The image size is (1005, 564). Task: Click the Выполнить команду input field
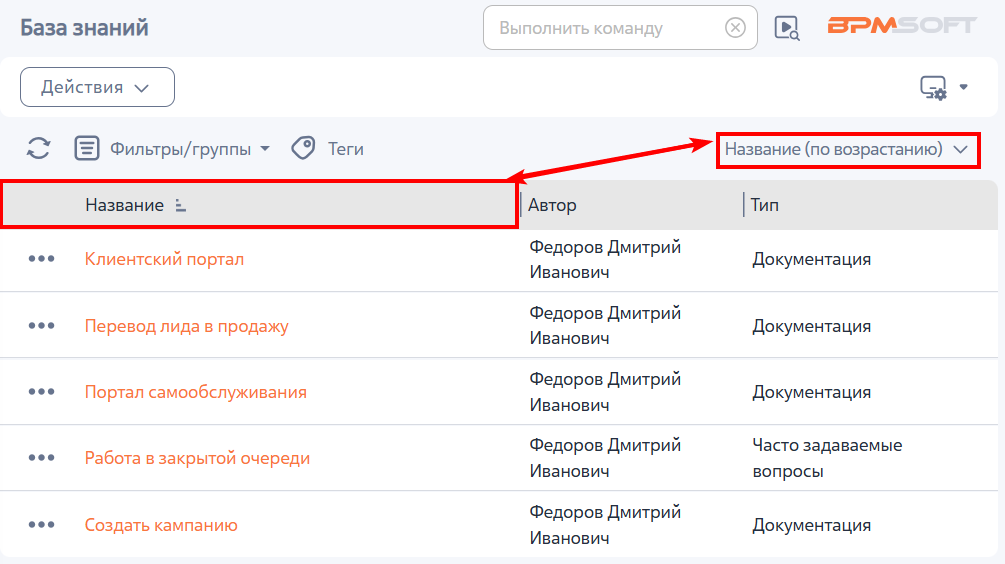(604, 28)
